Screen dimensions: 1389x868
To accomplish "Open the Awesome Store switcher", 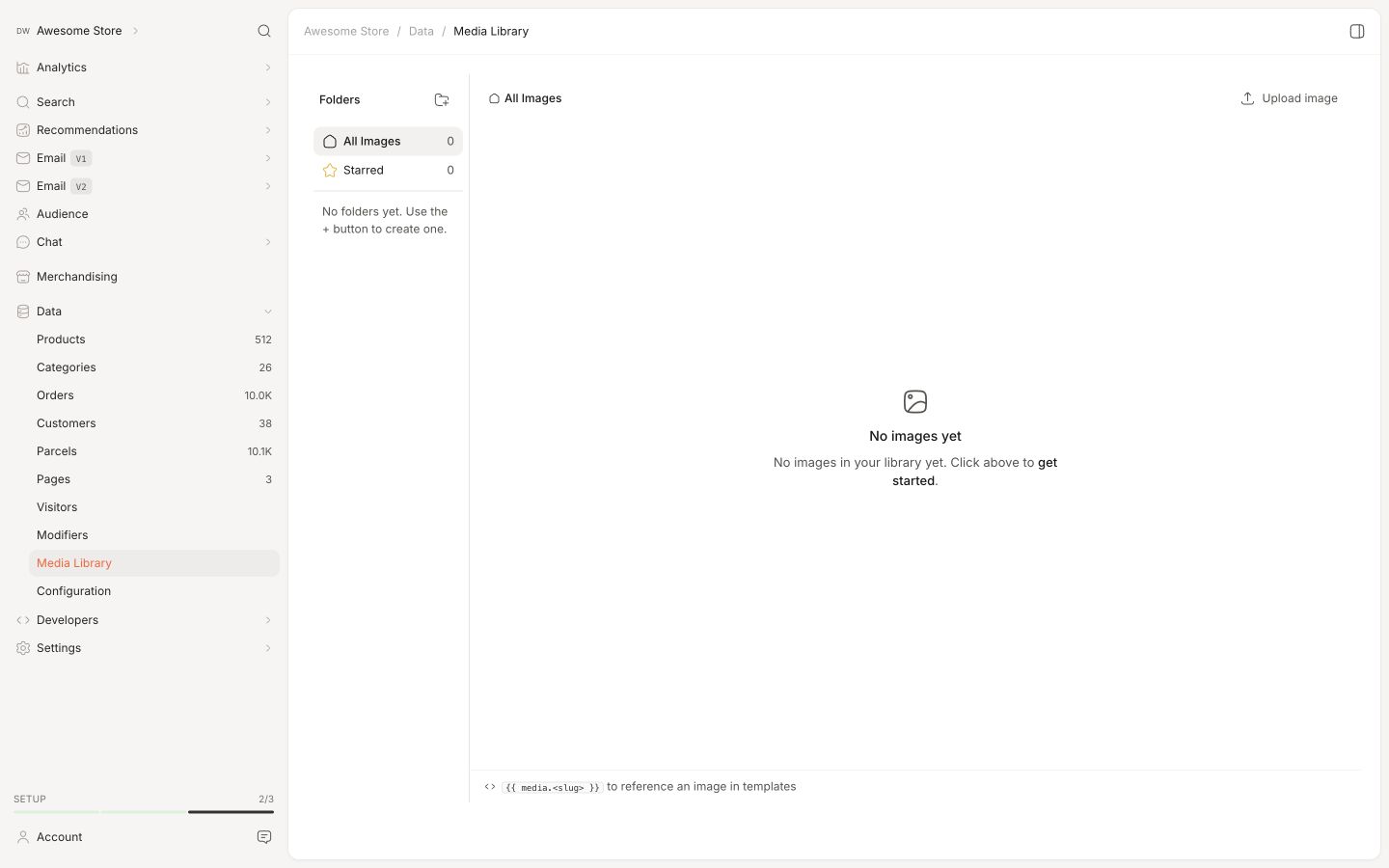I will coord(77,31).
